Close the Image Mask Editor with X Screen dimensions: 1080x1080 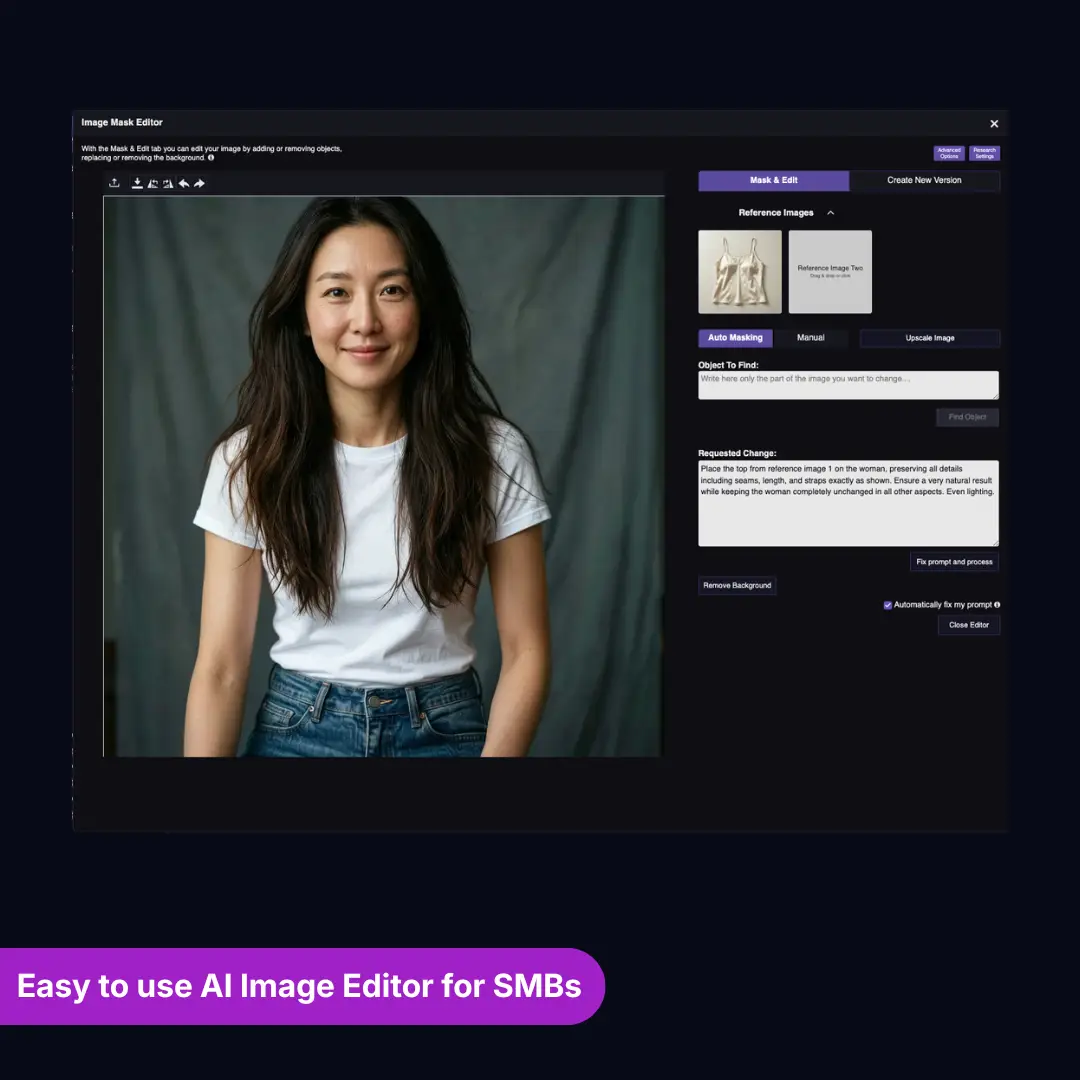[x=994, y=124]
